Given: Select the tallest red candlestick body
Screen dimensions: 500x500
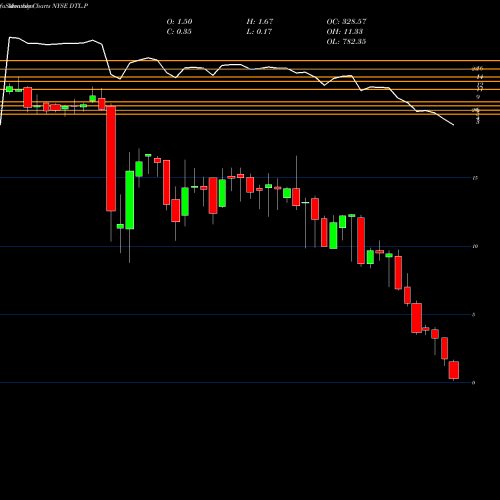Looking at the screenshot, I should click(111, 158).
